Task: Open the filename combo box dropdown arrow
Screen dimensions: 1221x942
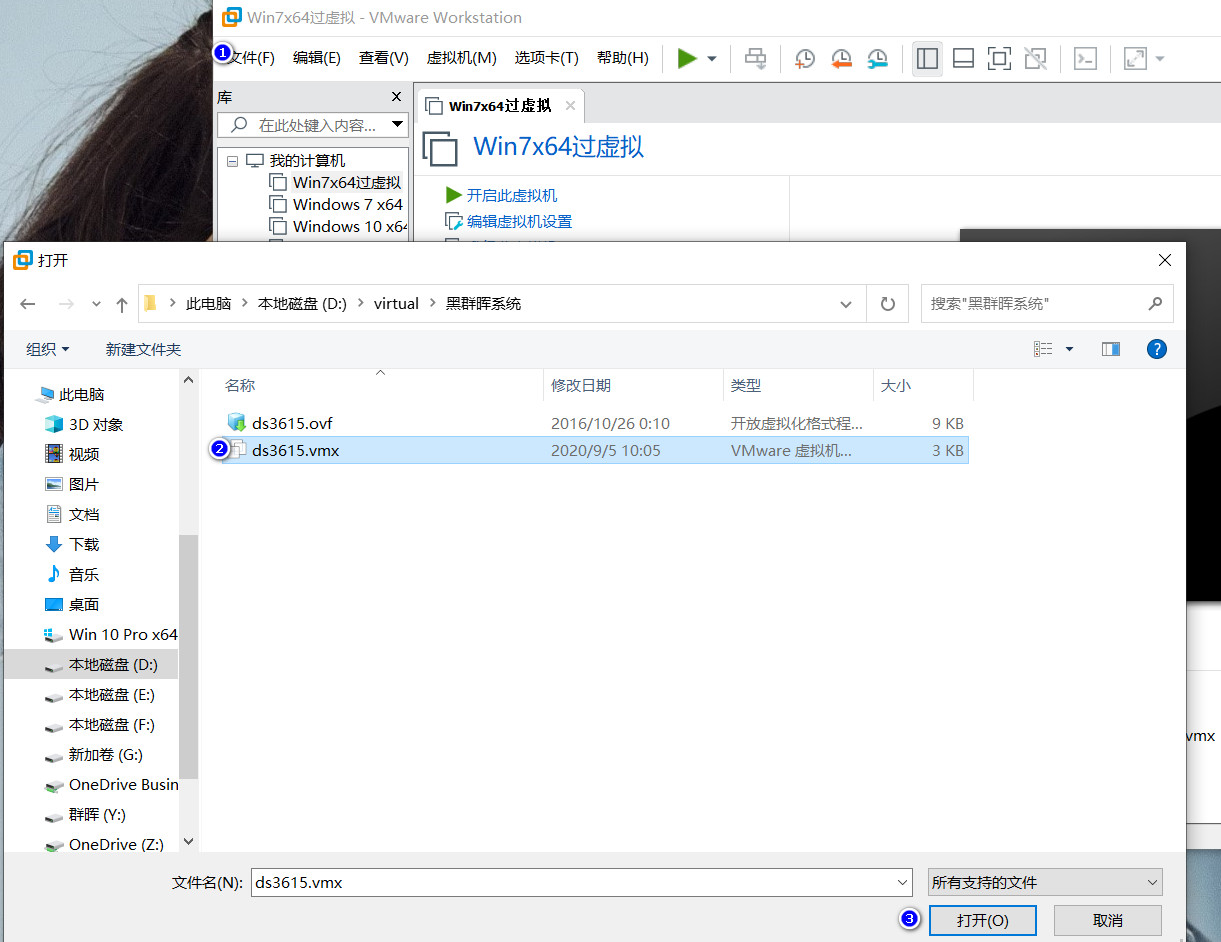Action: tap(903, 882)
